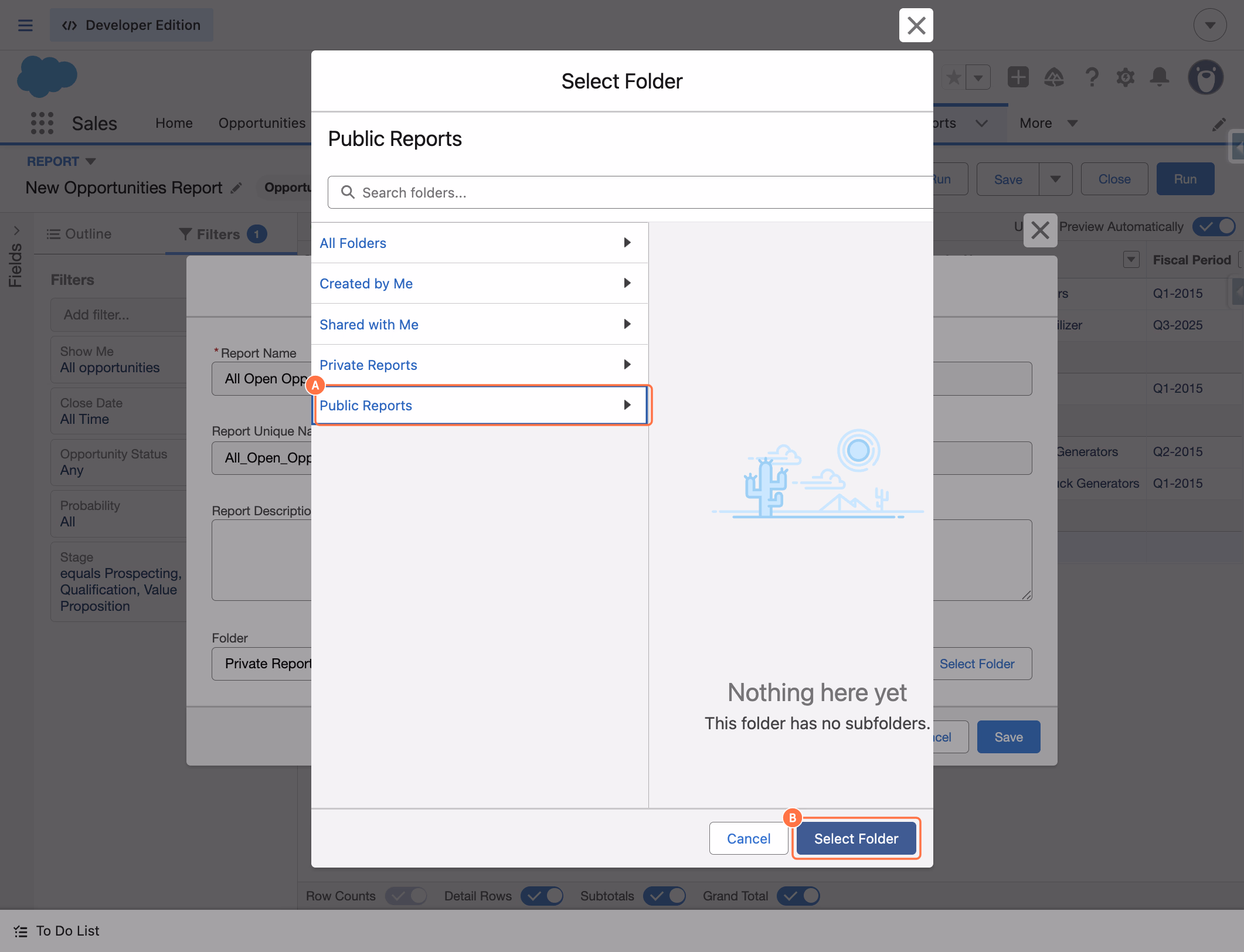
Task: Click the Search folders input field
Action: point(630,192)
